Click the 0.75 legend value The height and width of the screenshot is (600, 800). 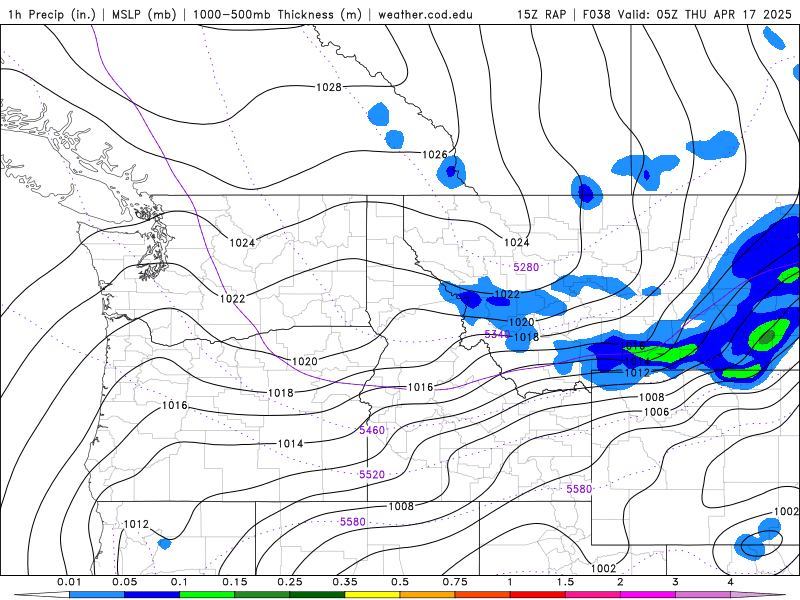[455, 582]
